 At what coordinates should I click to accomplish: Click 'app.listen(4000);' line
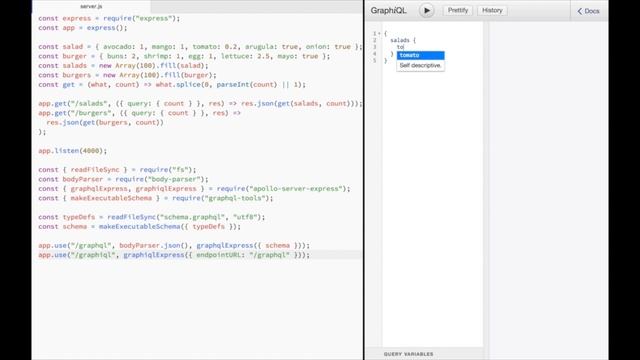(x=73, y=151)
